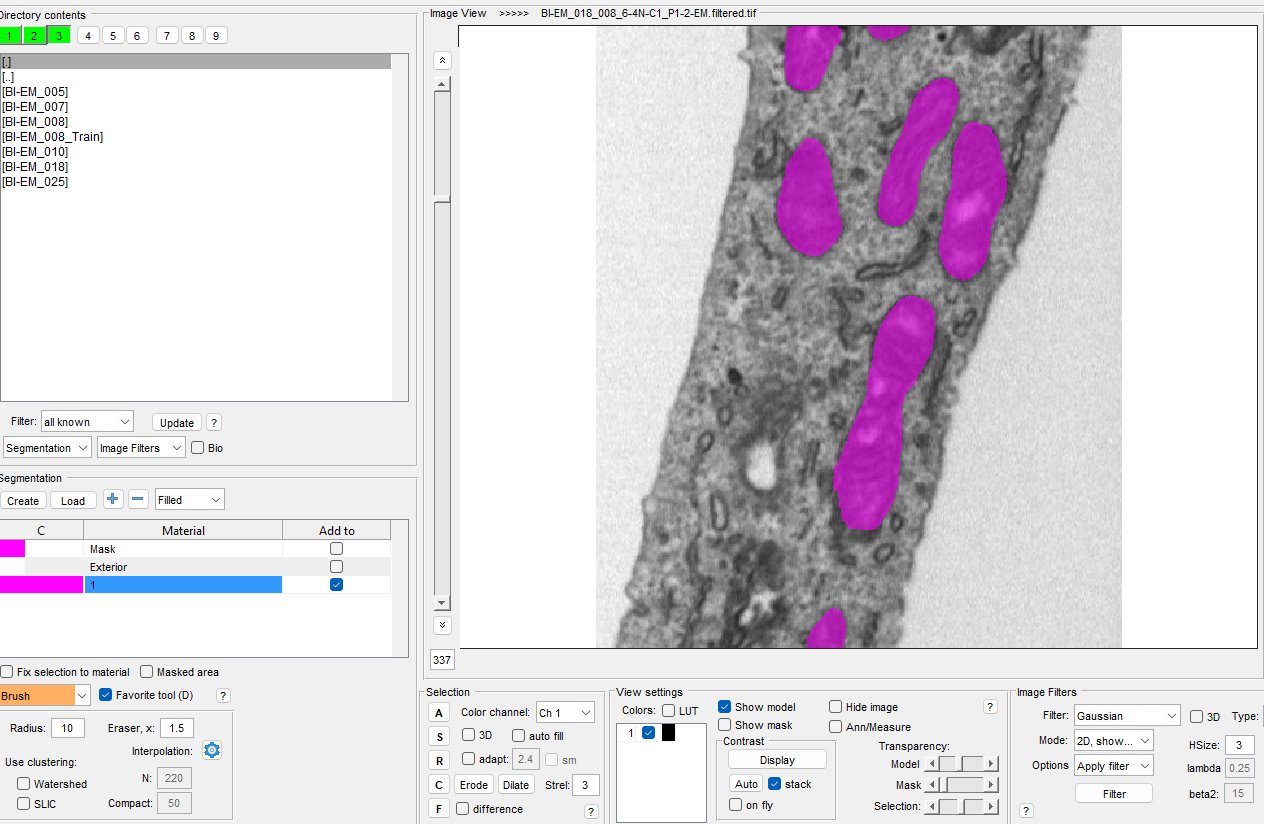
Task: Click the plus icon to add material
Action: click(113, 499)
